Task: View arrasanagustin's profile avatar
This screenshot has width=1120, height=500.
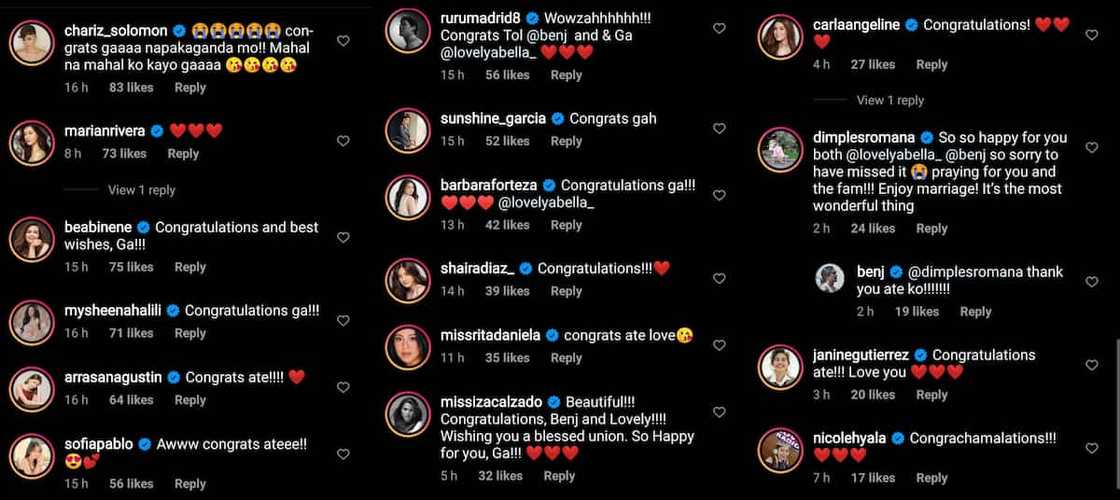Action: click(x=31, y=389)
